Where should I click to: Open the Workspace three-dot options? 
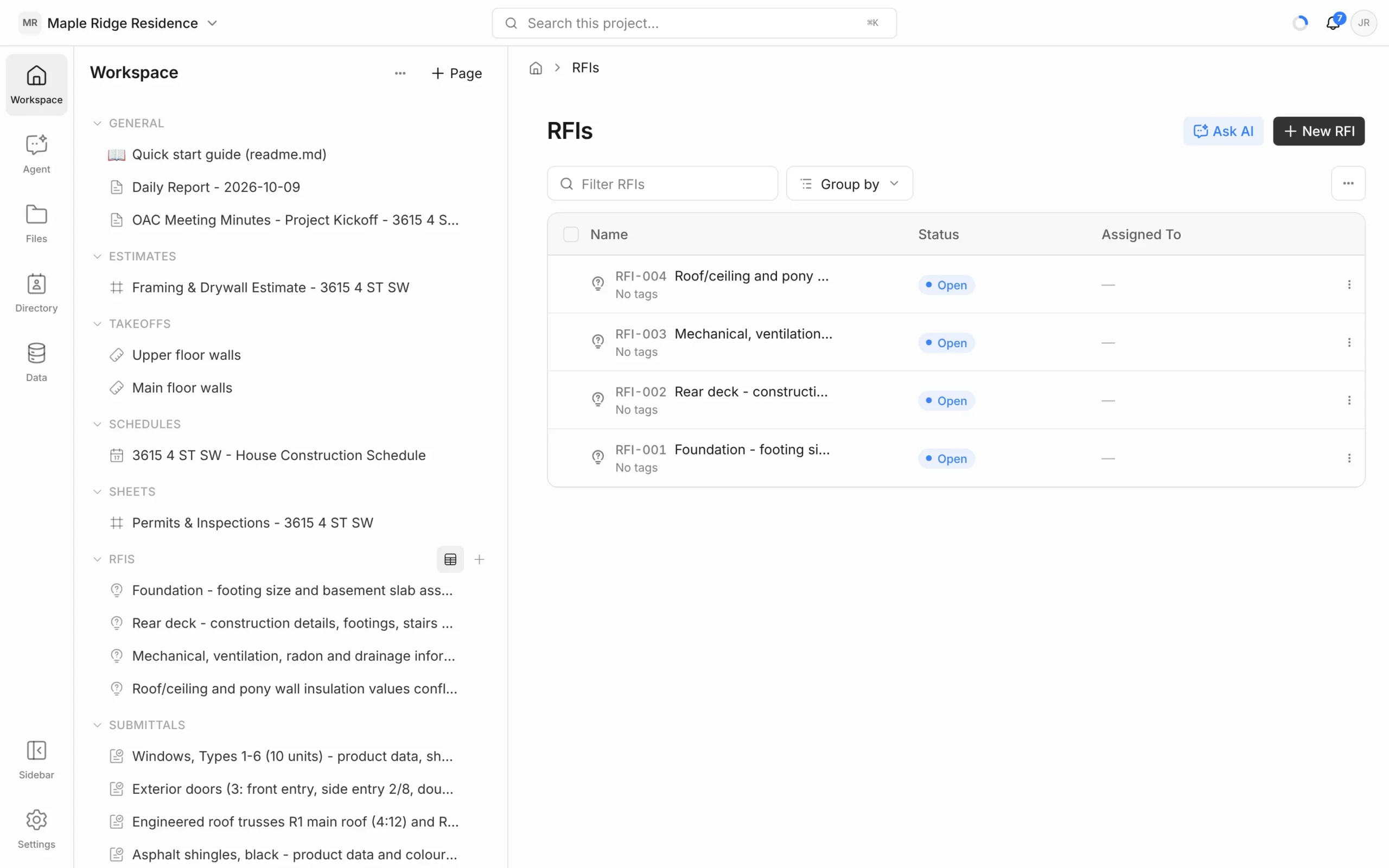pos(400,73)
